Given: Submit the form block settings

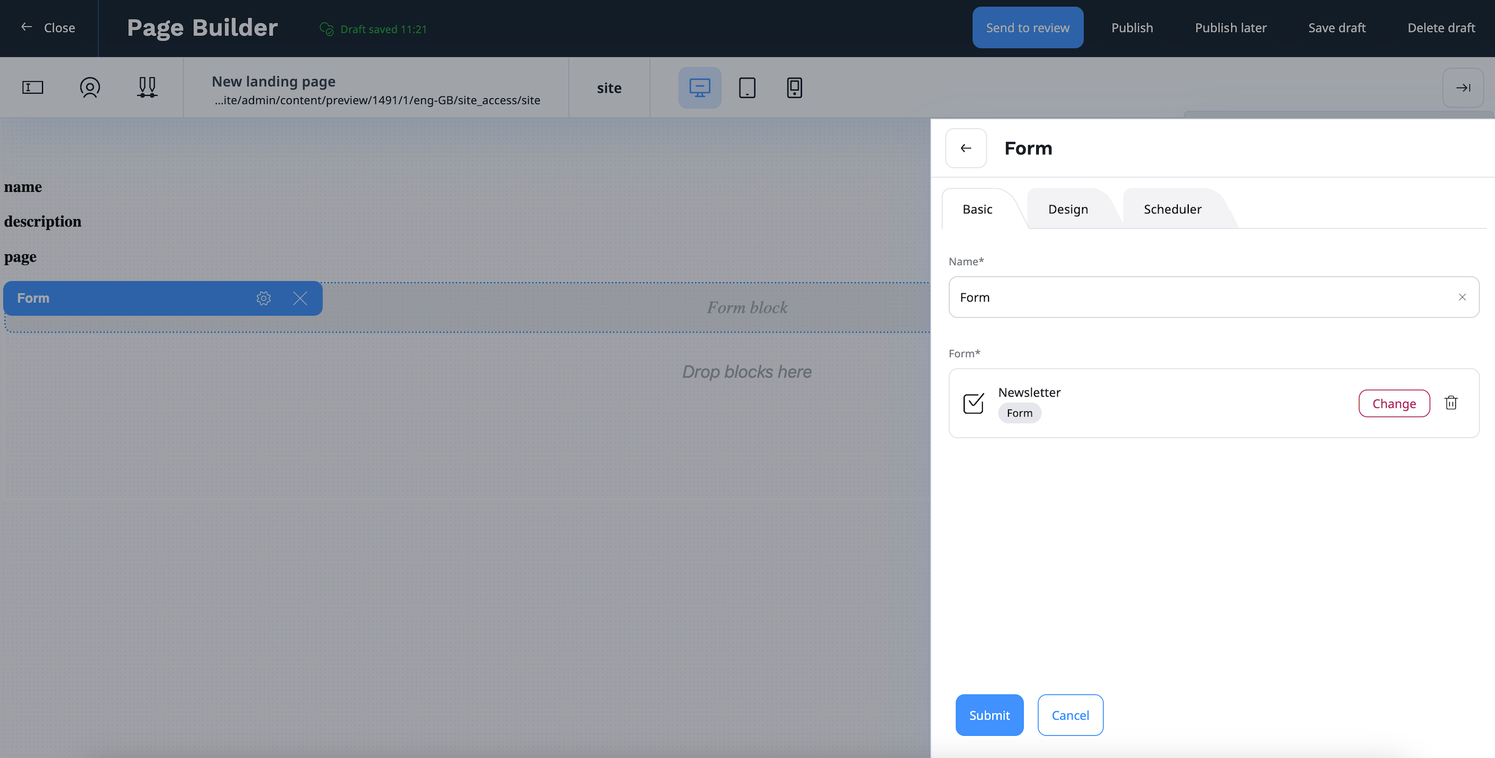Looking at the screenshot, I should point(989,715).
